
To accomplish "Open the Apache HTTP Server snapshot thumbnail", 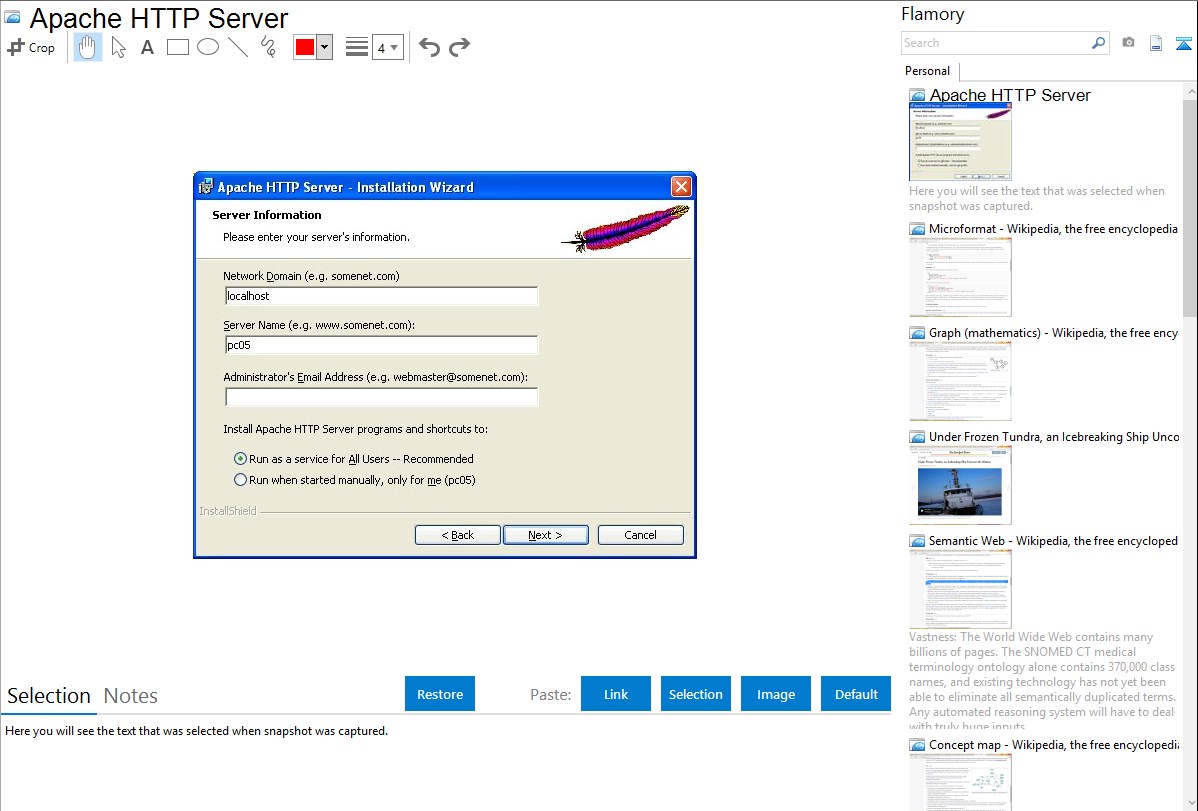I will [960, 143].
